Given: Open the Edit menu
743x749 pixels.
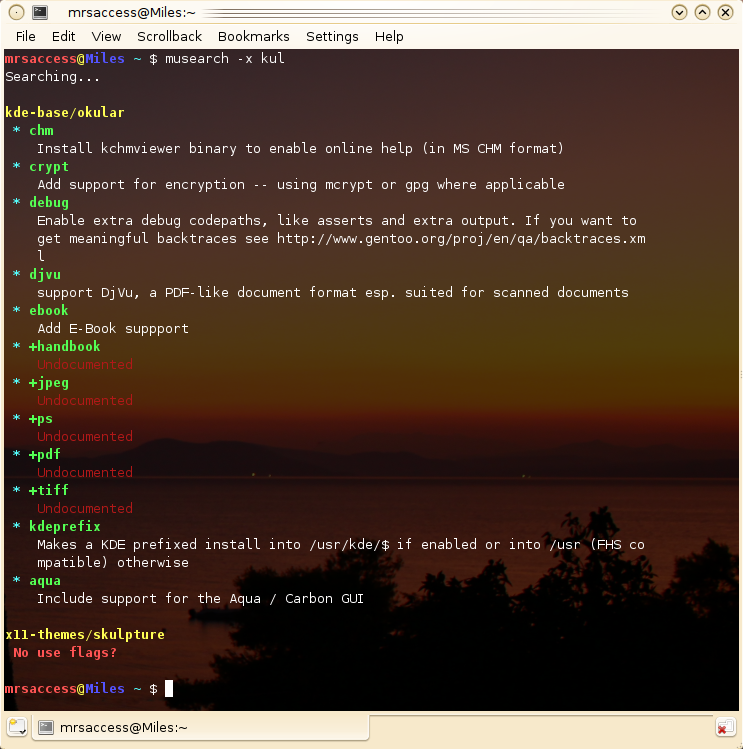Looking at the screenshot, I should click(x=63, y=36).
